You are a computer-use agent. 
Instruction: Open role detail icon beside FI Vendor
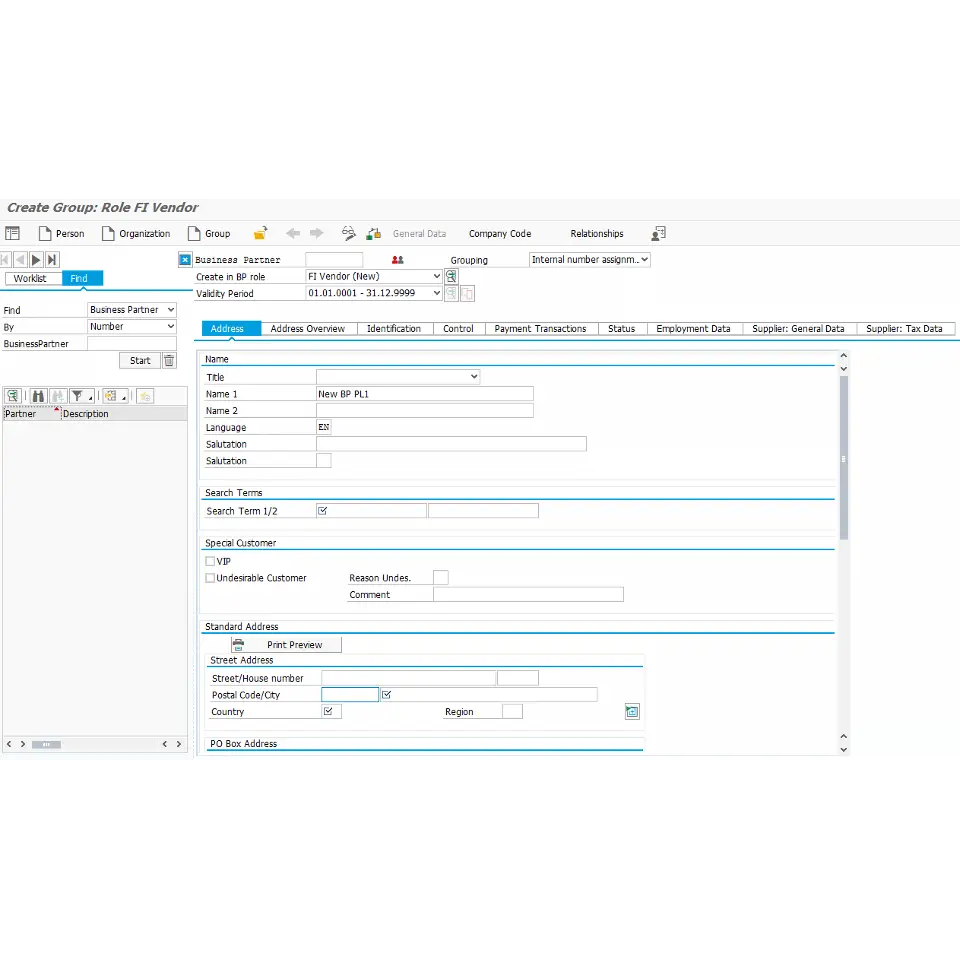451,276
